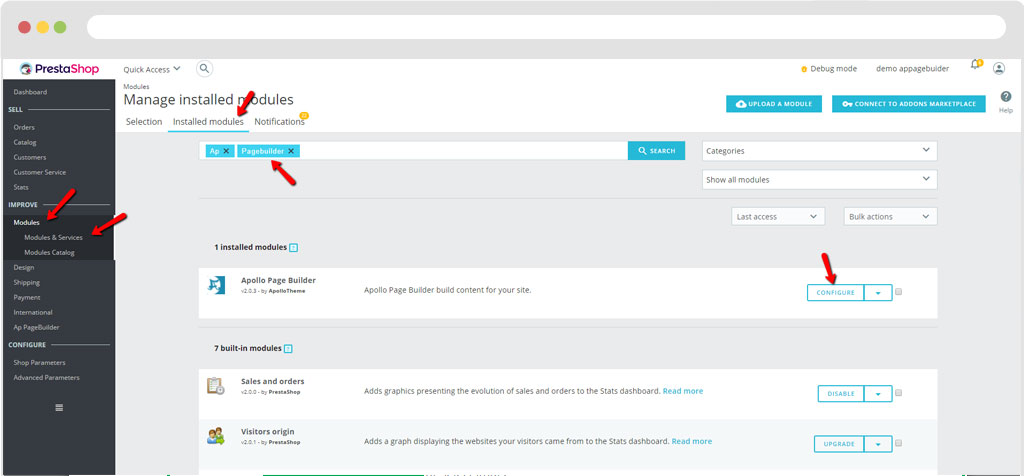This screenshot has width=1024, height=476.
Task: Open the Categories dropdown
Action: click(x=820, y=151)
